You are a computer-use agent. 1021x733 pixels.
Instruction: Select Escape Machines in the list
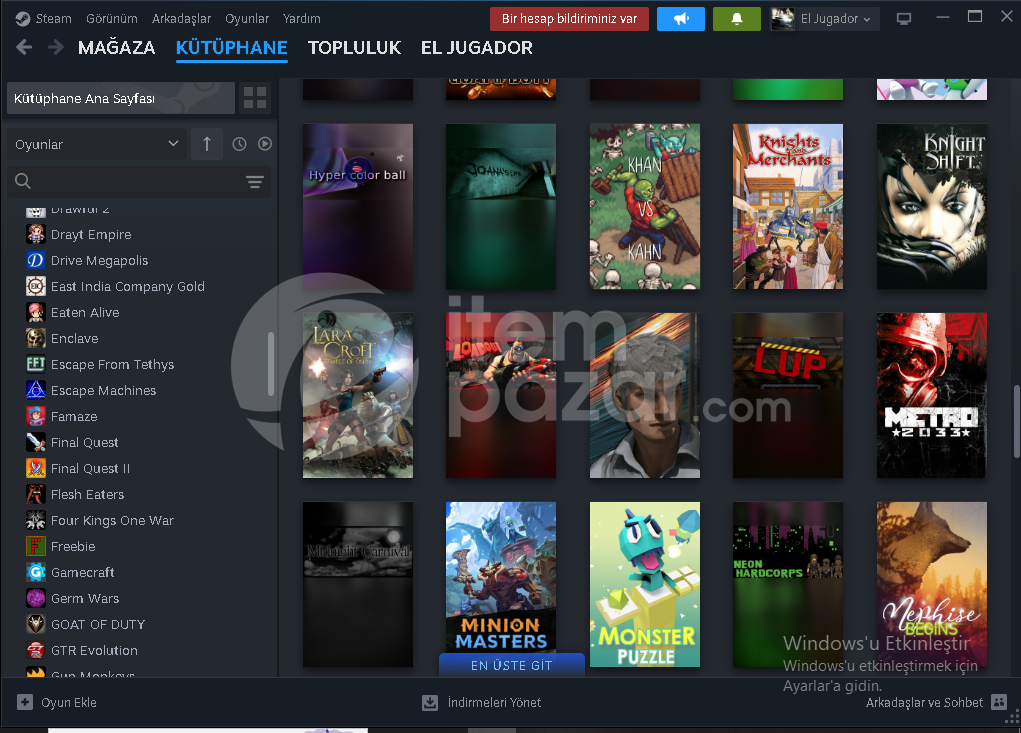[x=104, y=391]
